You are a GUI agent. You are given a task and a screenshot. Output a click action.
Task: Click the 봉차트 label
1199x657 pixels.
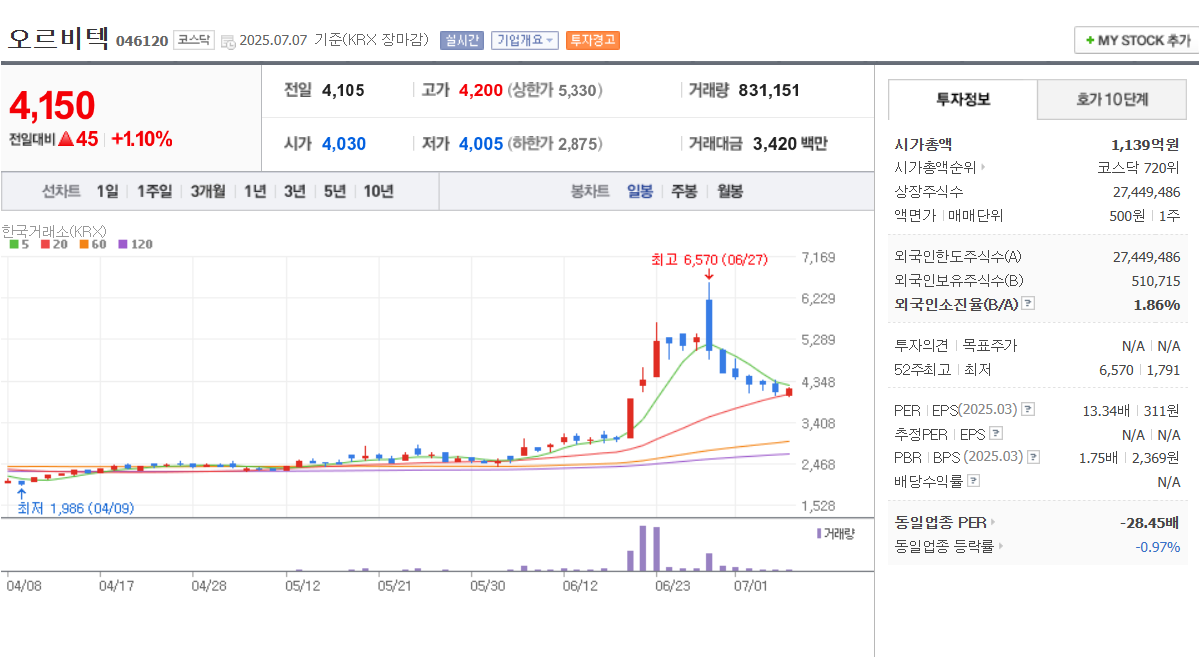590,191
